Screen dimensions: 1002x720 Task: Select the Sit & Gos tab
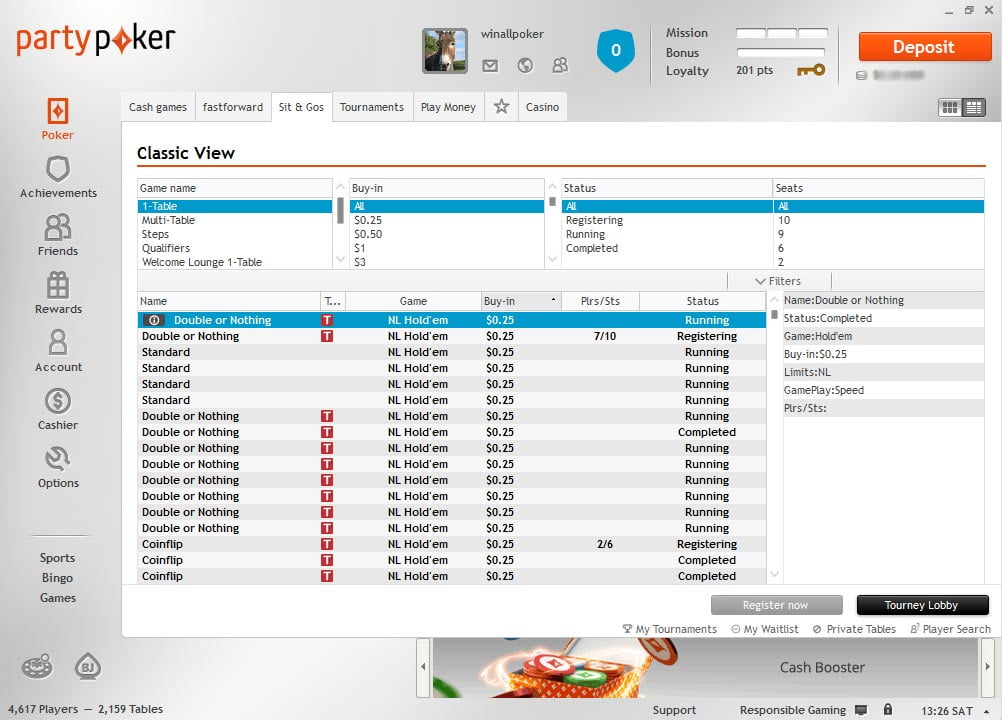[x=301, y=107]
